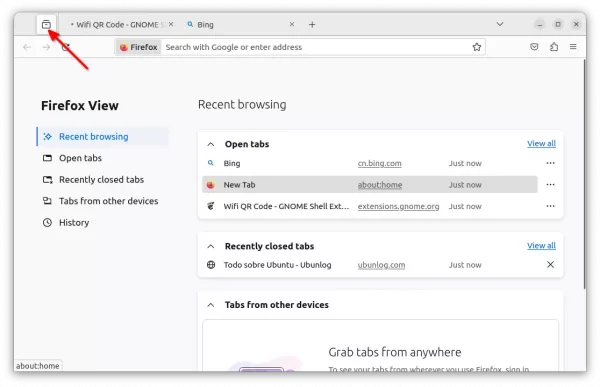This screenshot has width=600, height=387.
Task: Open the Wifi QR Code - GNOME Shell row
Action: tap(370, 206)
